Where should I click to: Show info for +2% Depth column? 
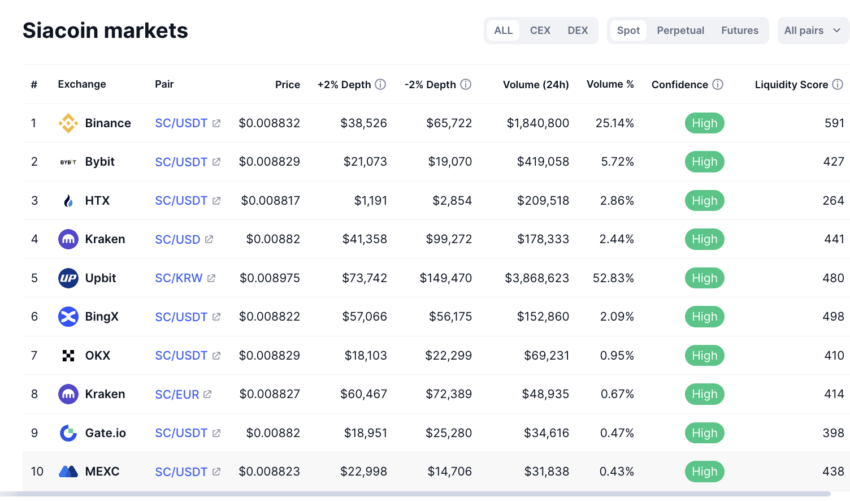point(380,85)
